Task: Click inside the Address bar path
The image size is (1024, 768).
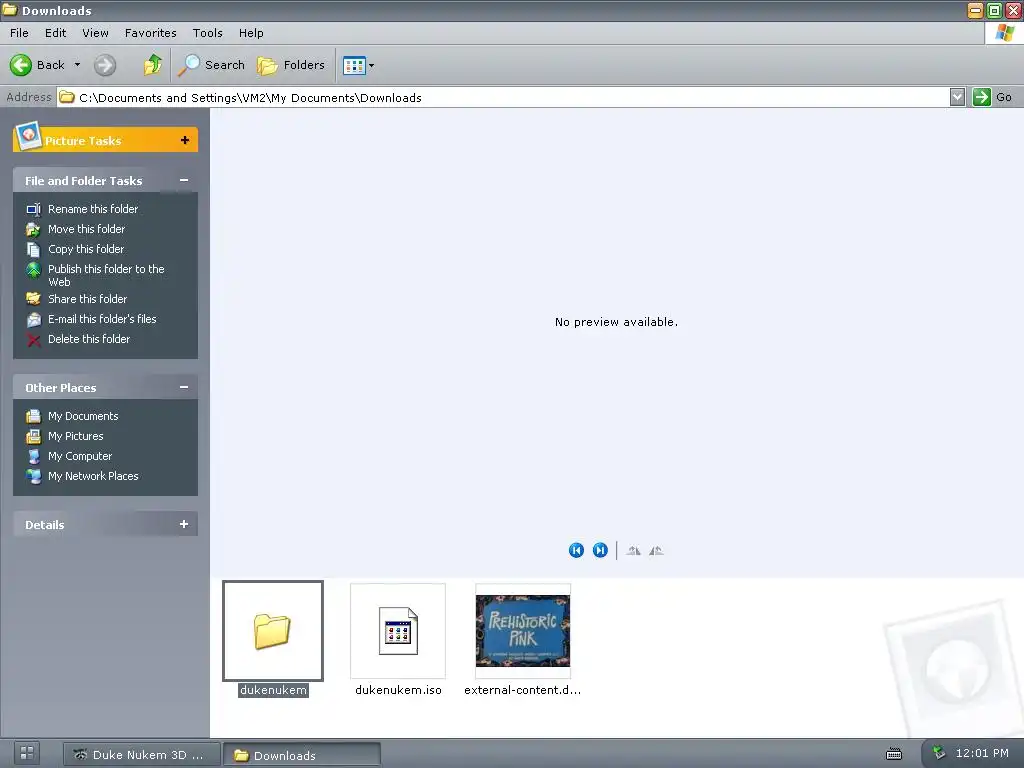Action: point(503,97)
